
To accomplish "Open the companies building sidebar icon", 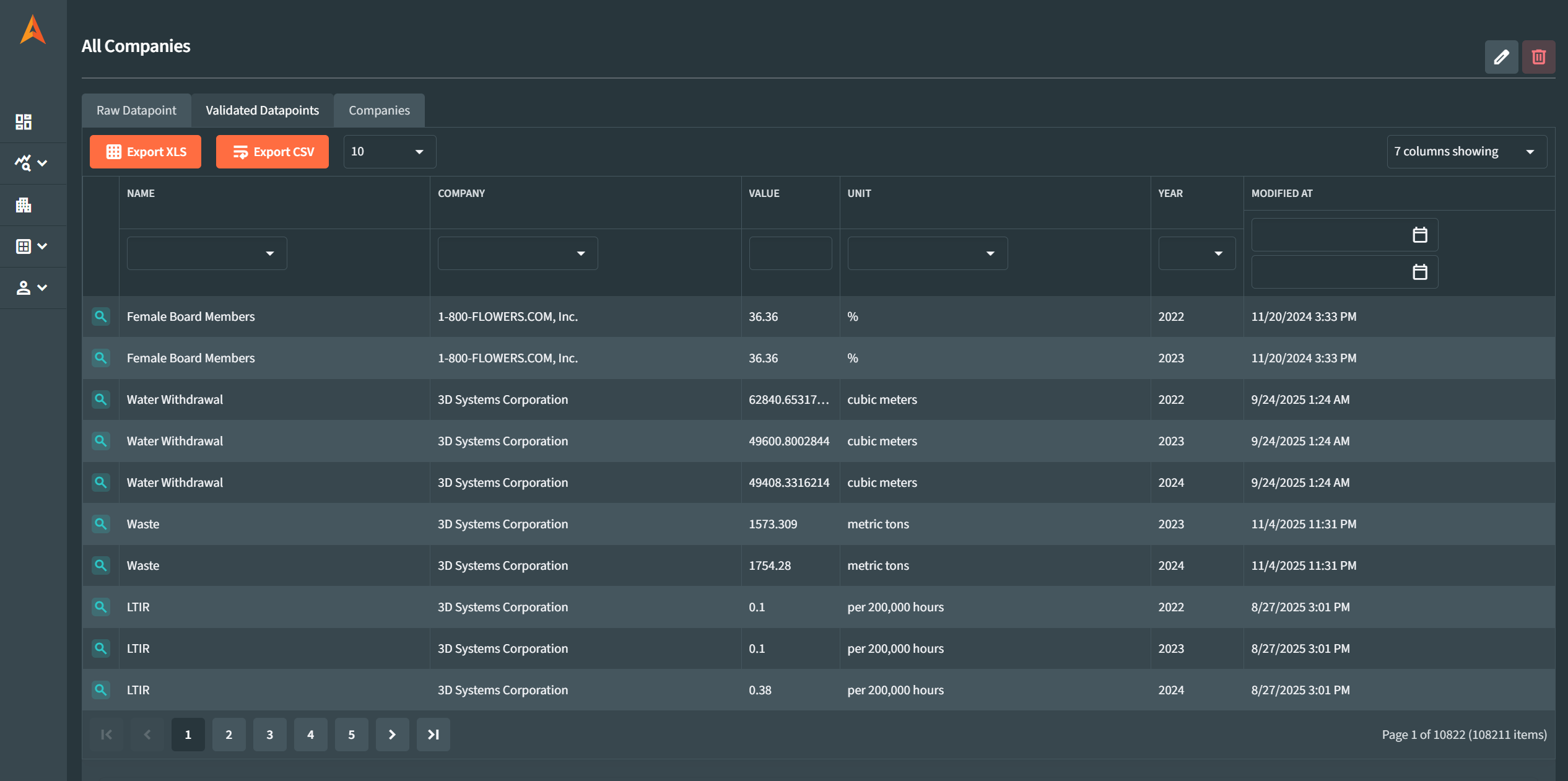I will [24, 204].
